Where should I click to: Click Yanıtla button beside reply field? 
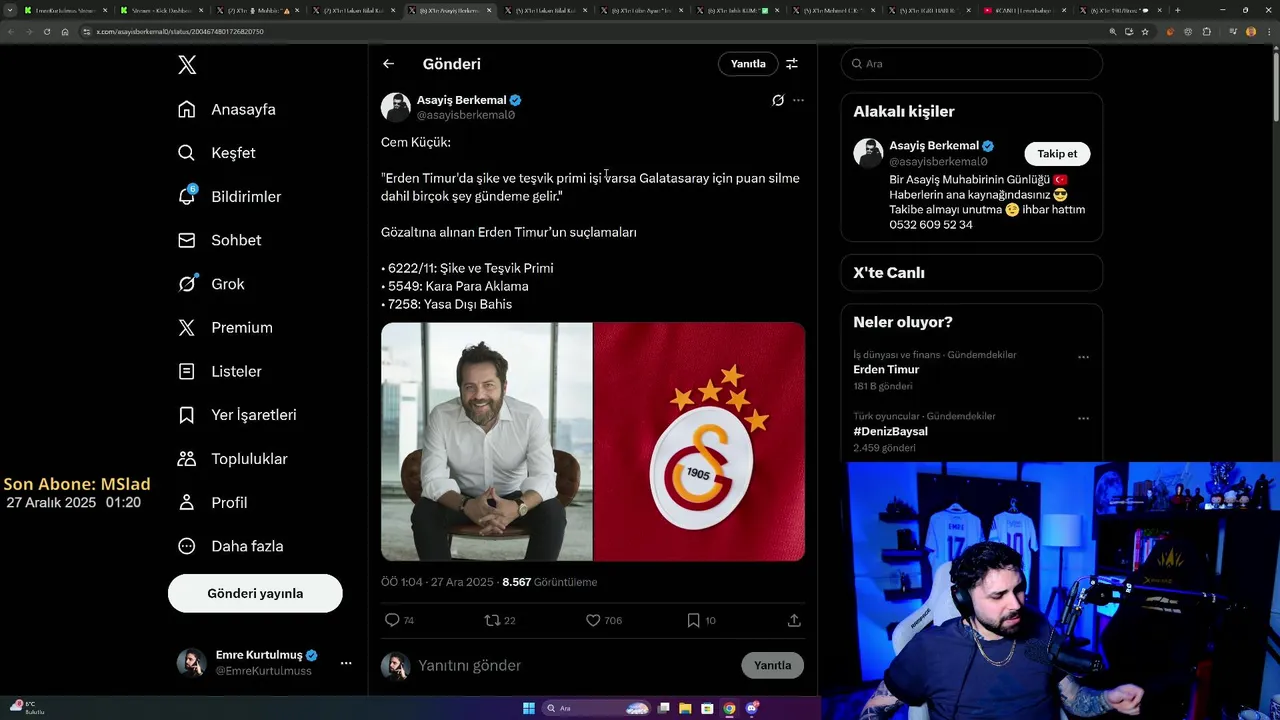click(772, 665)
